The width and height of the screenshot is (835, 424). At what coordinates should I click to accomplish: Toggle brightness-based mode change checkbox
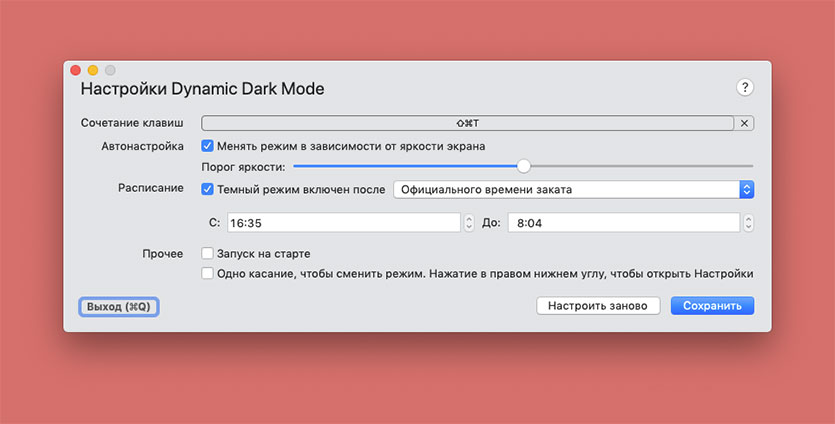[208, 146]
